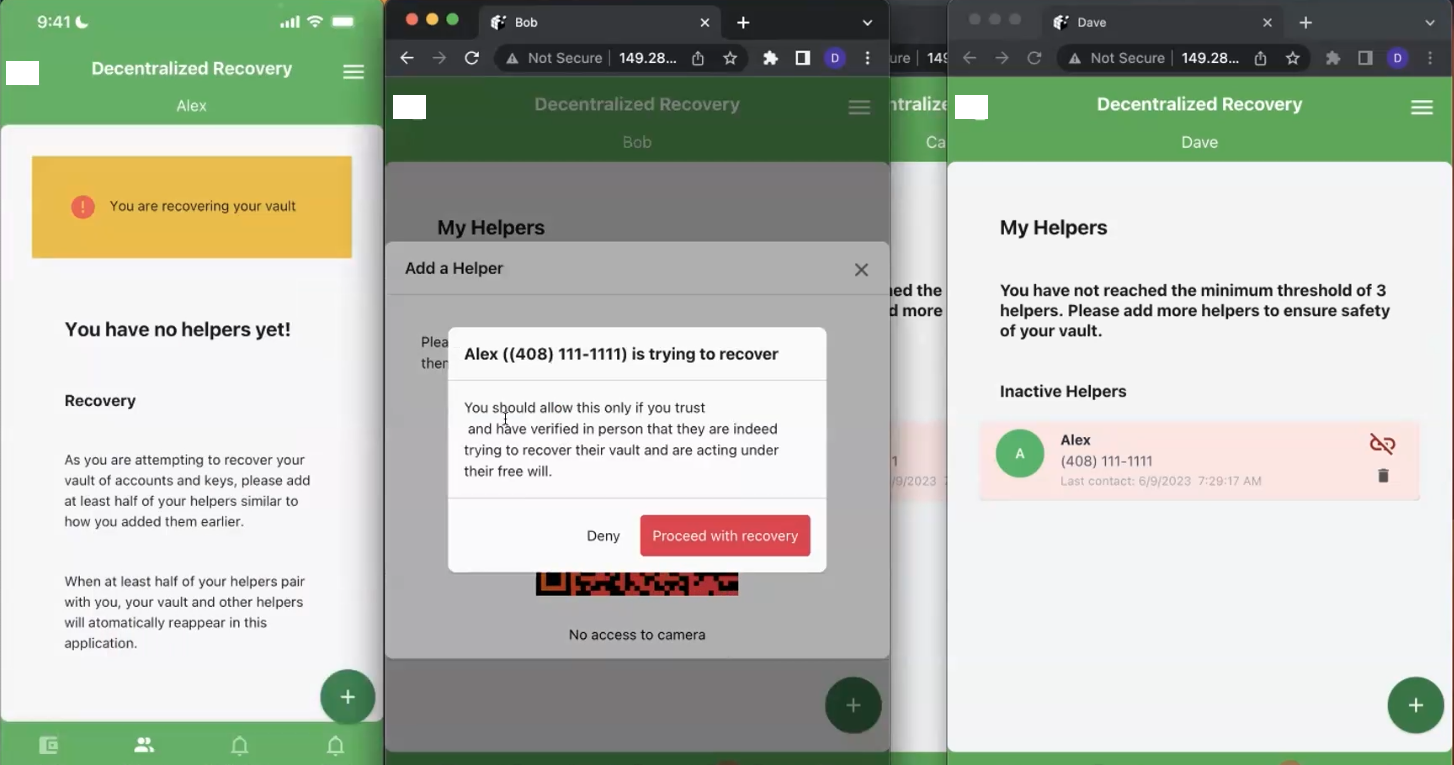Image resolution: width=1454 pixels, height=765 pixels.
Task: Reload the page in Bob's browser
Action: pos(472,58)
